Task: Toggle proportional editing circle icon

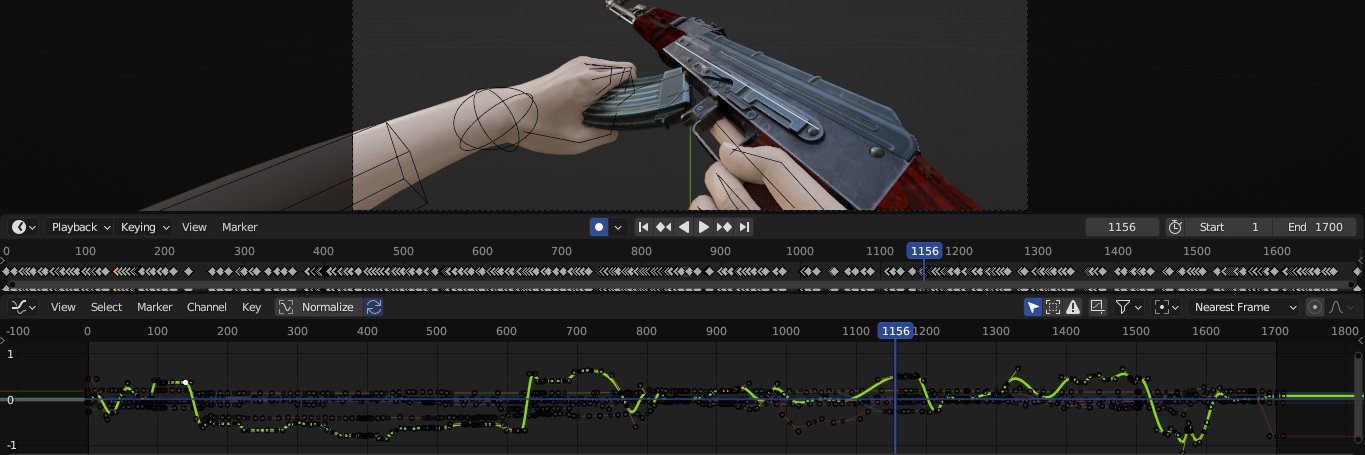Action: click(x=1315, y=307)
